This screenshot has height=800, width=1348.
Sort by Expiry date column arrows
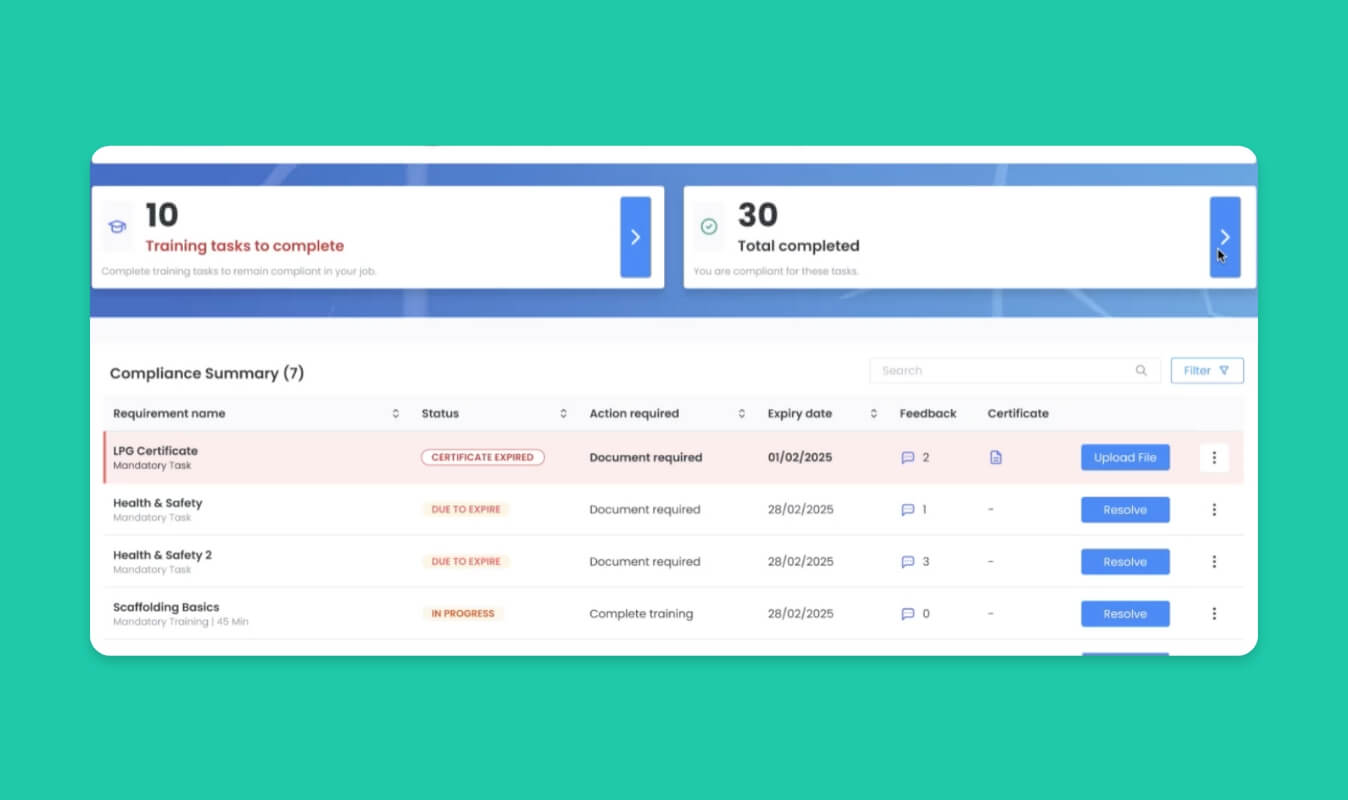[873, 414]
